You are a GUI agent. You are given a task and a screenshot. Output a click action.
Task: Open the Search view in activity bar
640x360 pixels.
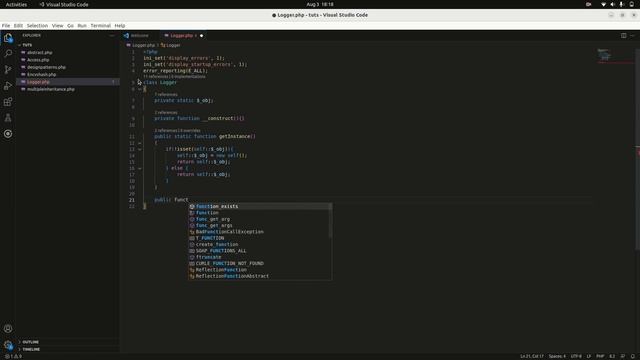(x=8, y=53)
